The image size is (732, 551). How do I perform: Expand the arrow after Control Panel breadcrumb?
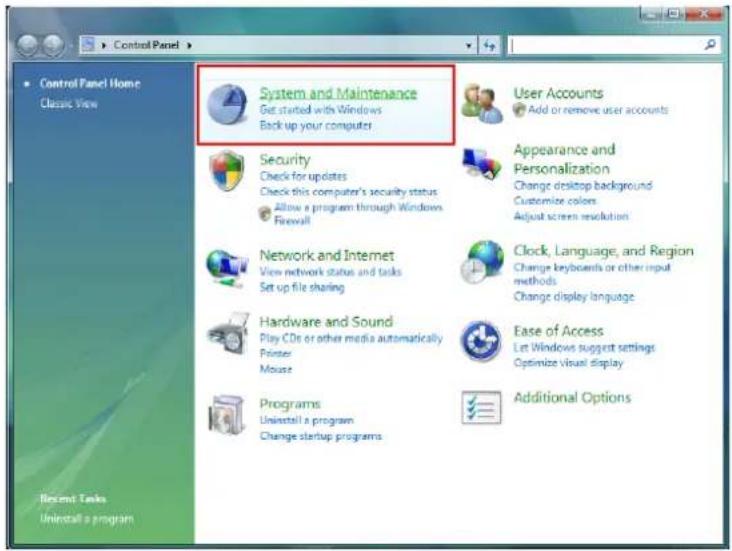click(x=189, y=45)
